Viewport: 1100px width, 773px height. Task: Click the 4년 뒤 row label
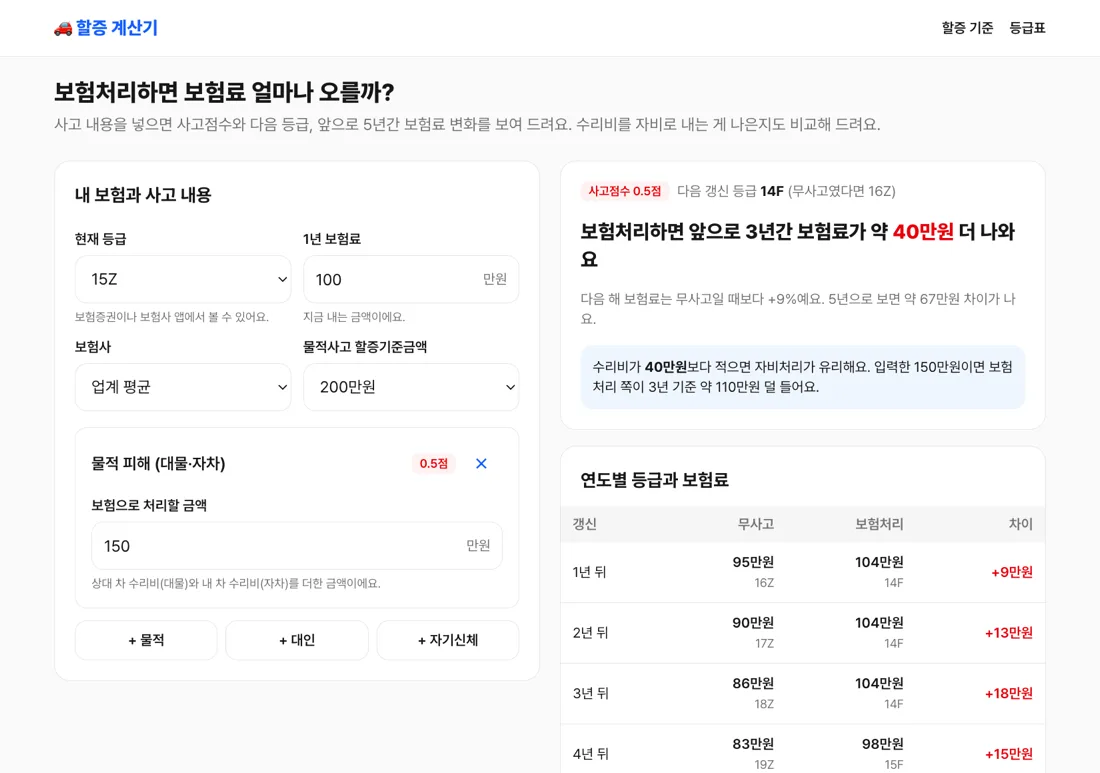[x=590, y=754]
